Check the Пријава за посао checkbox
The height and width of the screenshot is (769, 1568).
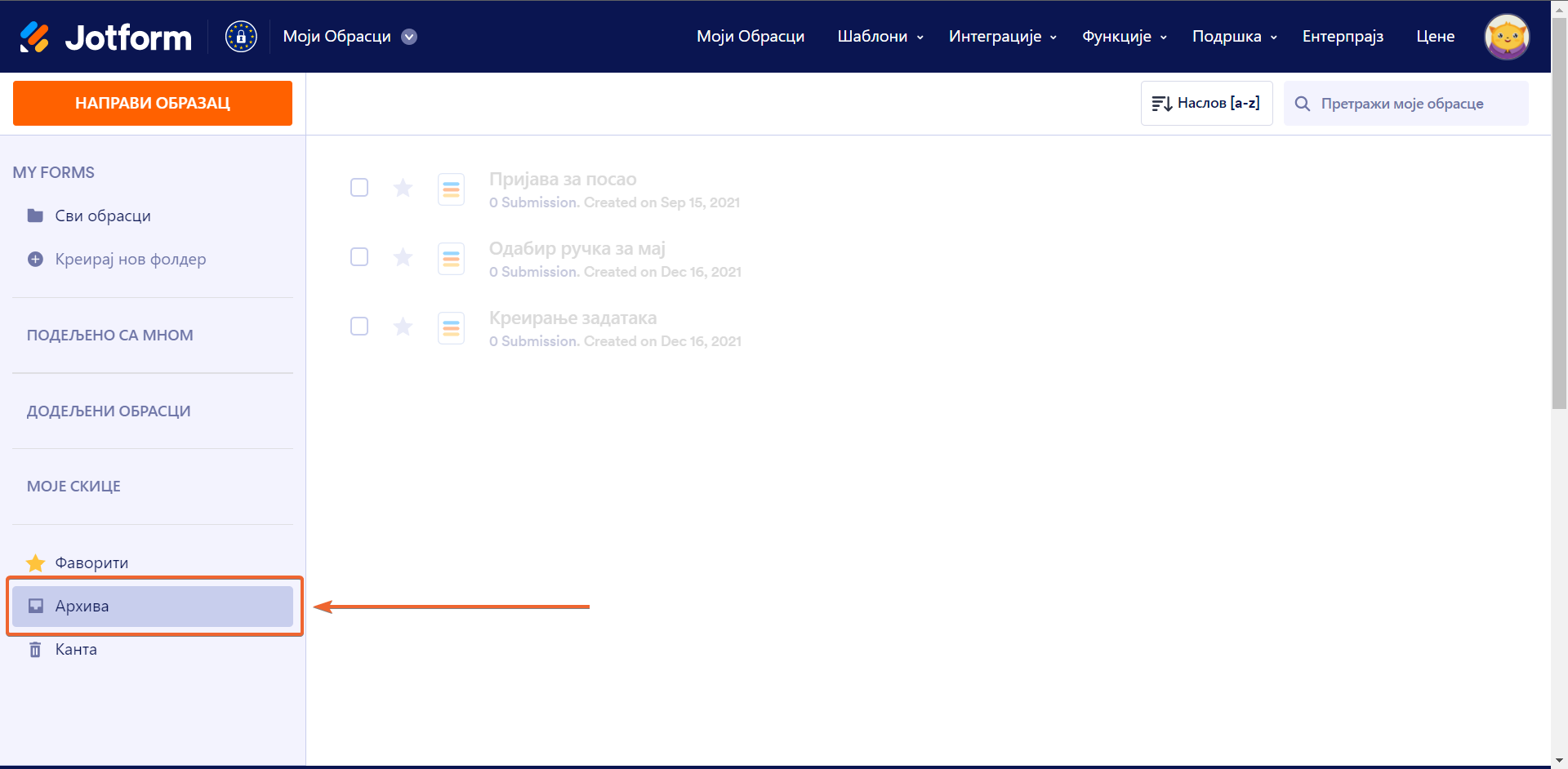359,187
